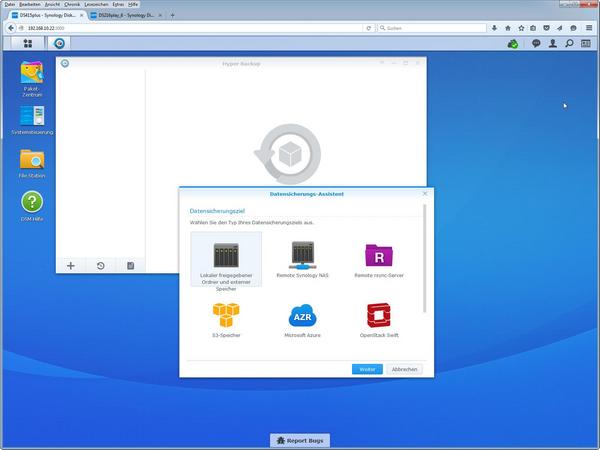Open the Hilfe menu
The height and width of the screenshot is (450, 600).
pos(133,4)
